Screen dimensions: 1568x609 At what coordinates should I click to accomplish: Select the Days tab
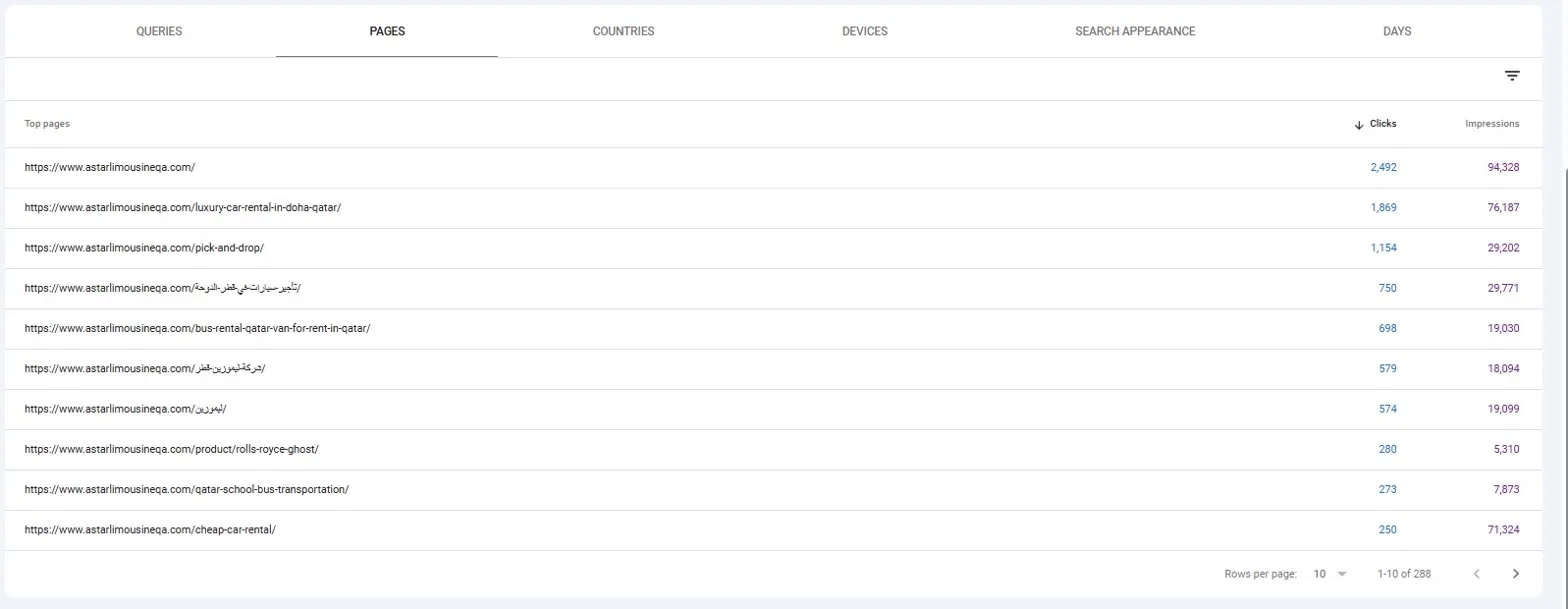[1397, 31]
